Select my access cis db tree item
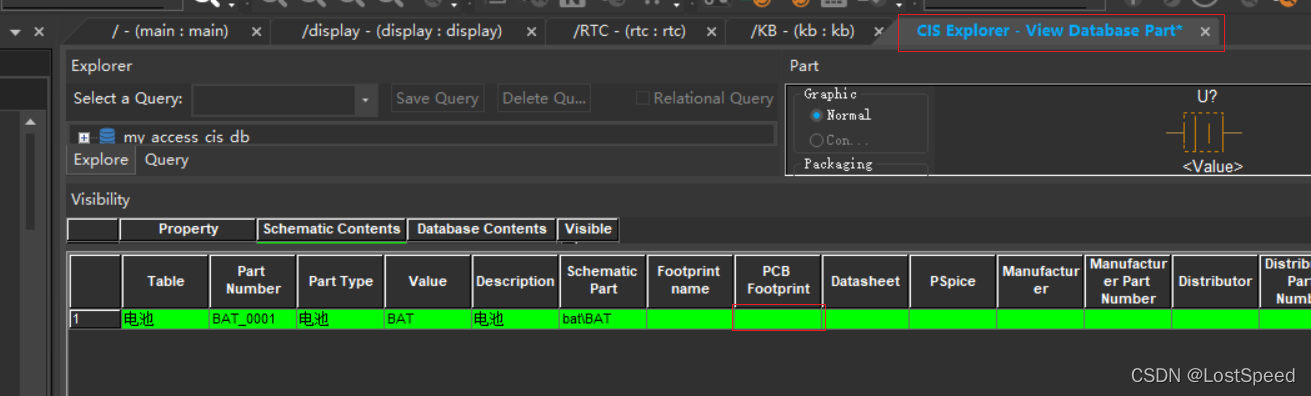1311x396 pixels. click(186, 137)
